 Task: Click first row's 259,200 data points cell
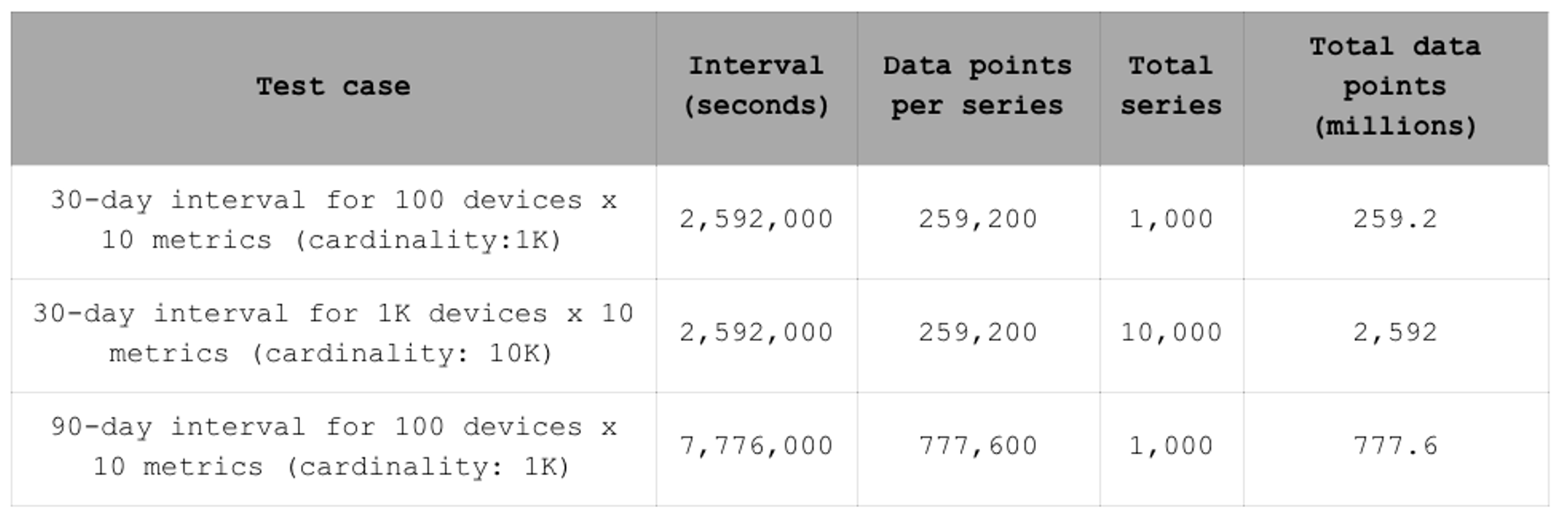[x=978, y=221]
